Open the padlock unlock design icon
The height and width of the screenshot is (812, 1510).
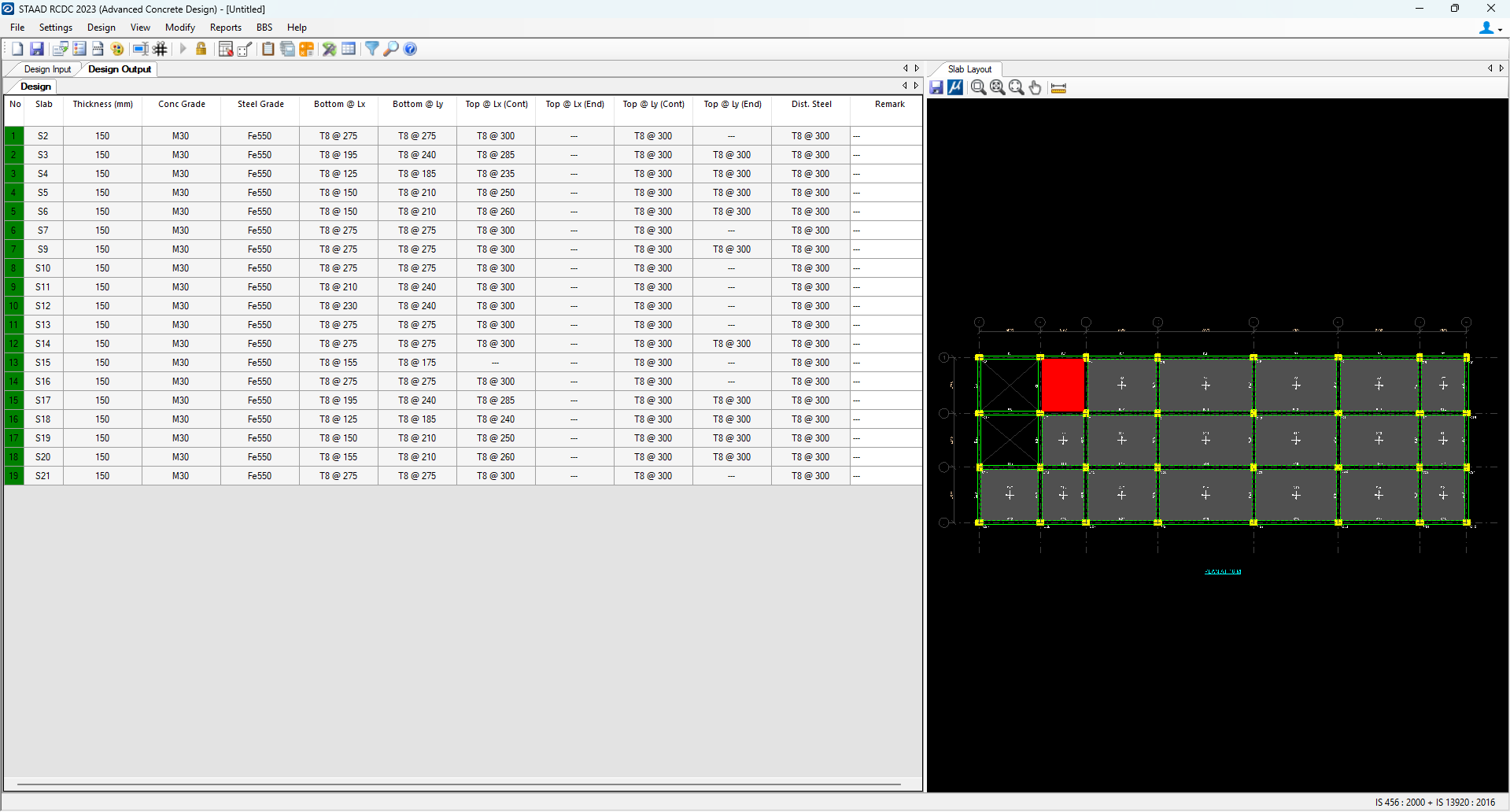[201, 49]
